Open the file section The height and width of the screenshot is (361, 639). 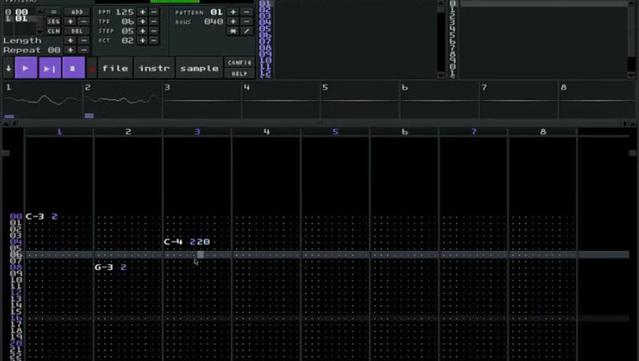[x=115, y=68]
